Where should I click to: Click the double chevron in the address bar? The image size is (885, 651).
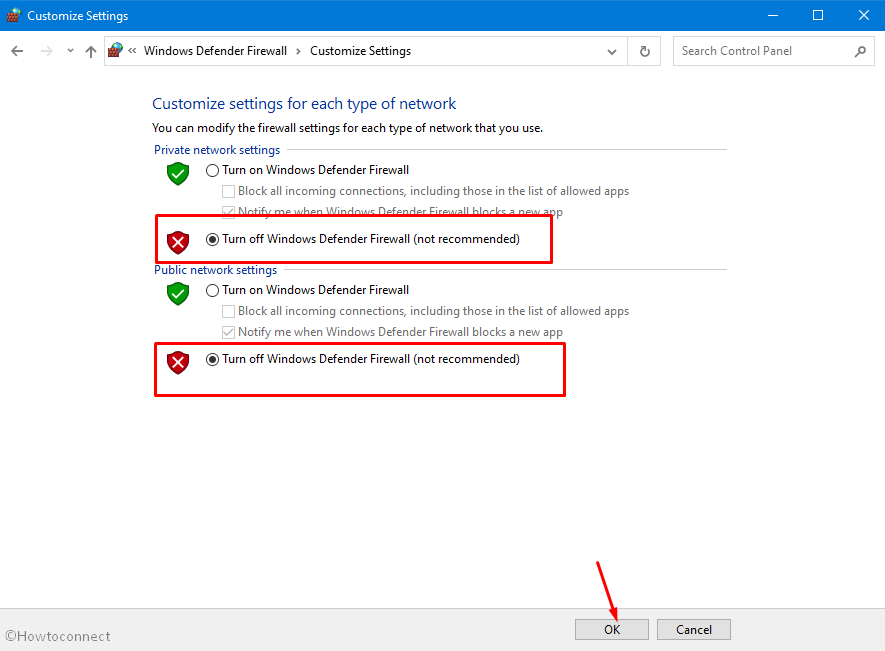pos(132,51)
